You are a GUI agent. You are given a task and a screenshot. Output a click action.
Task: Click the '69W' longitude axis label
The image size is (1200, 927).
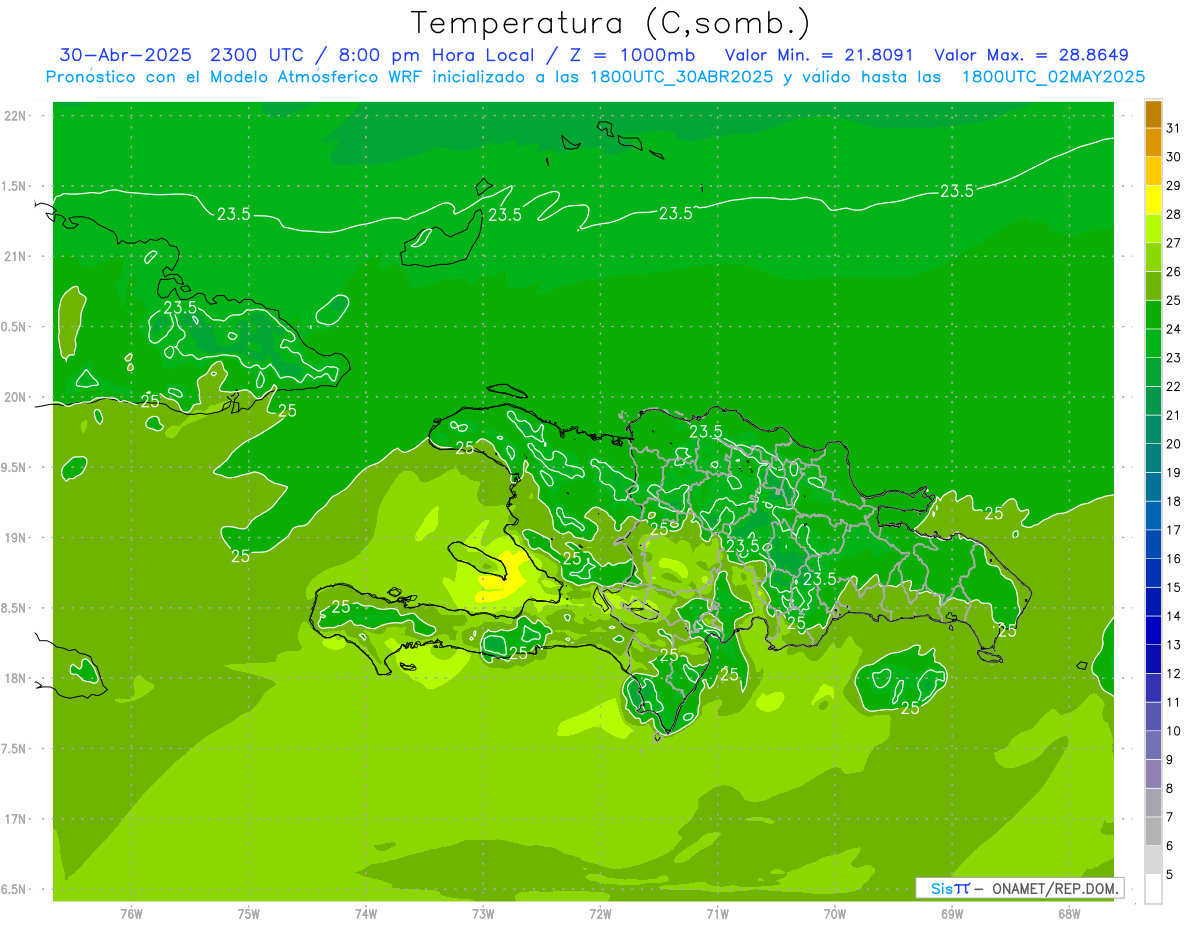[x=951, y=914]
